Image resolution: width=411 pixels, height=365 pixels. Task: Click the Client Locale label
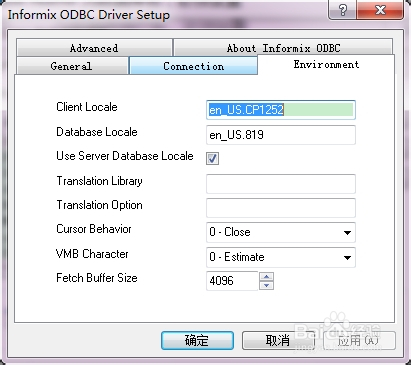[87, 107]
